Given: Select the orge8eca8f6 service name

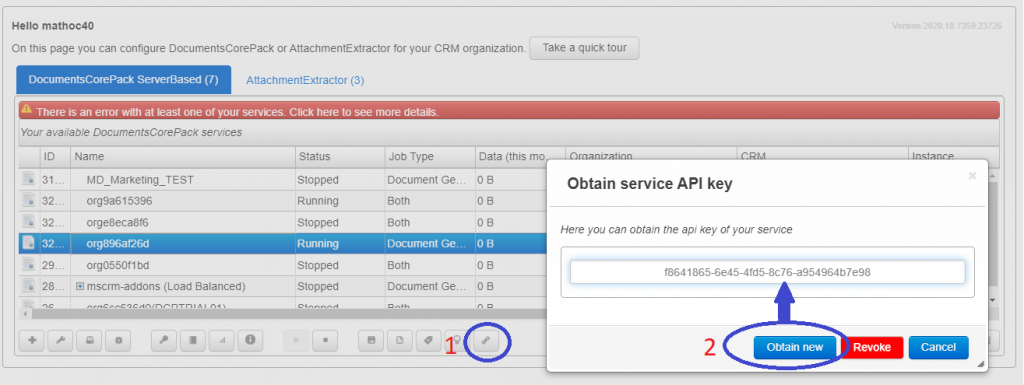Looking at the screenshot, I should click(118, 223).
